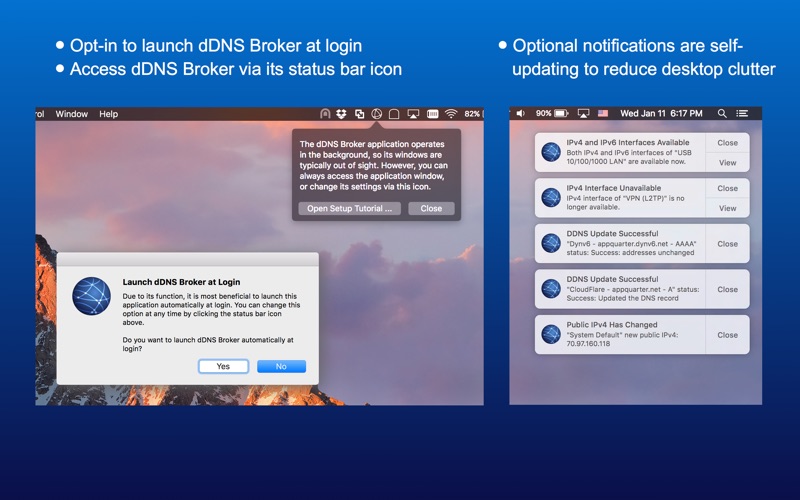Screen dimensions: 800x500
Task: View the IPv4 and IPv6 Interfaces Available notification
Action: 727,163
